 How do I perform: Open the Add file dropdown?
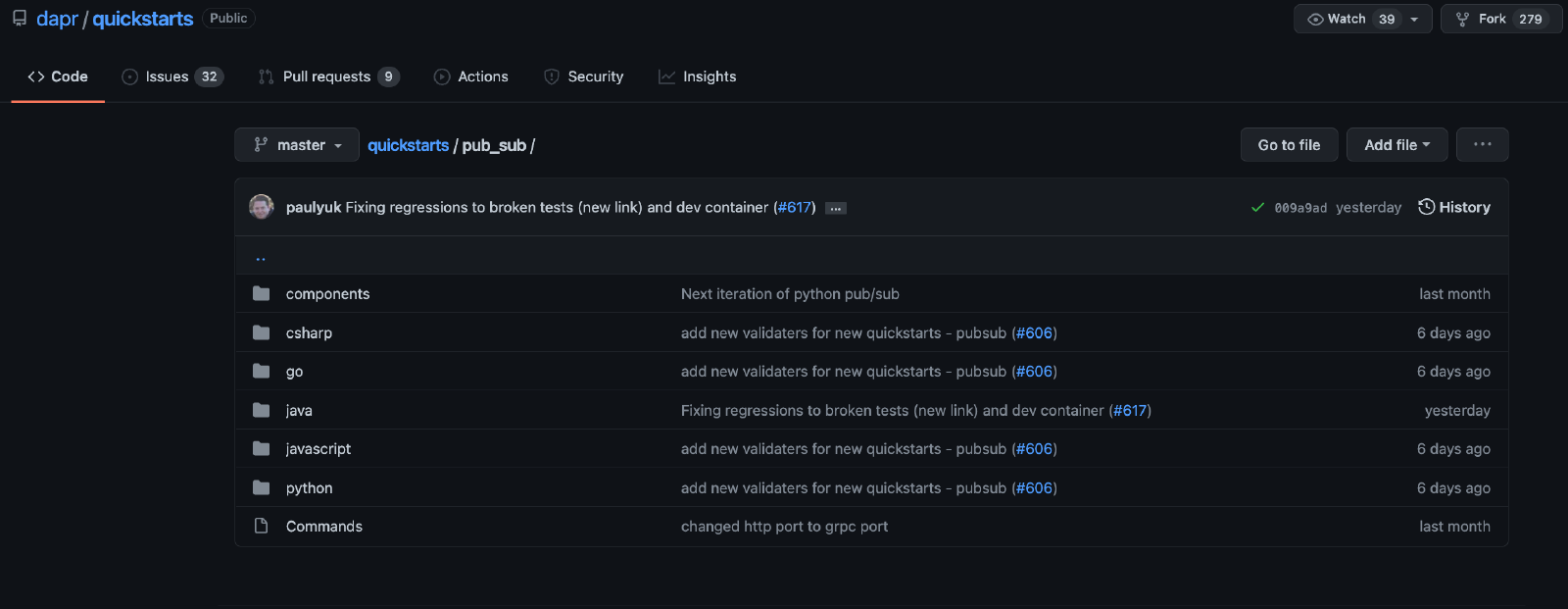pyautogui.click(x=1396, y=145)
